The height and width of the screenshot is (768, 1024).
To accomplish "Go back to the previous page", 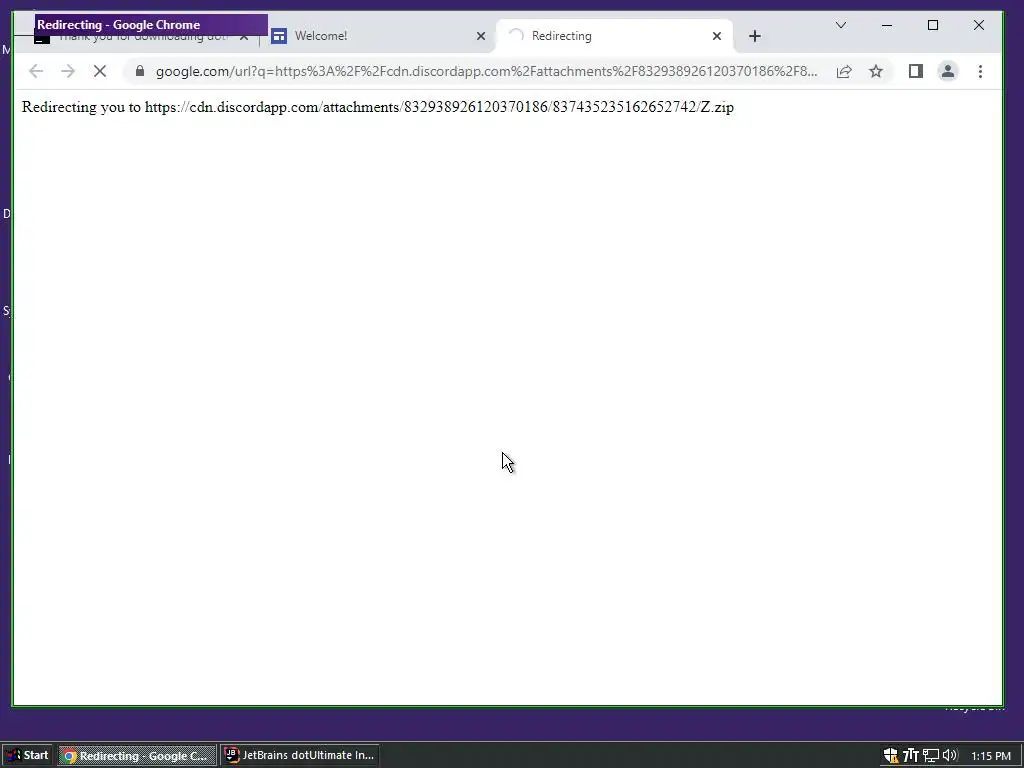I will click(x=36, y=71).
